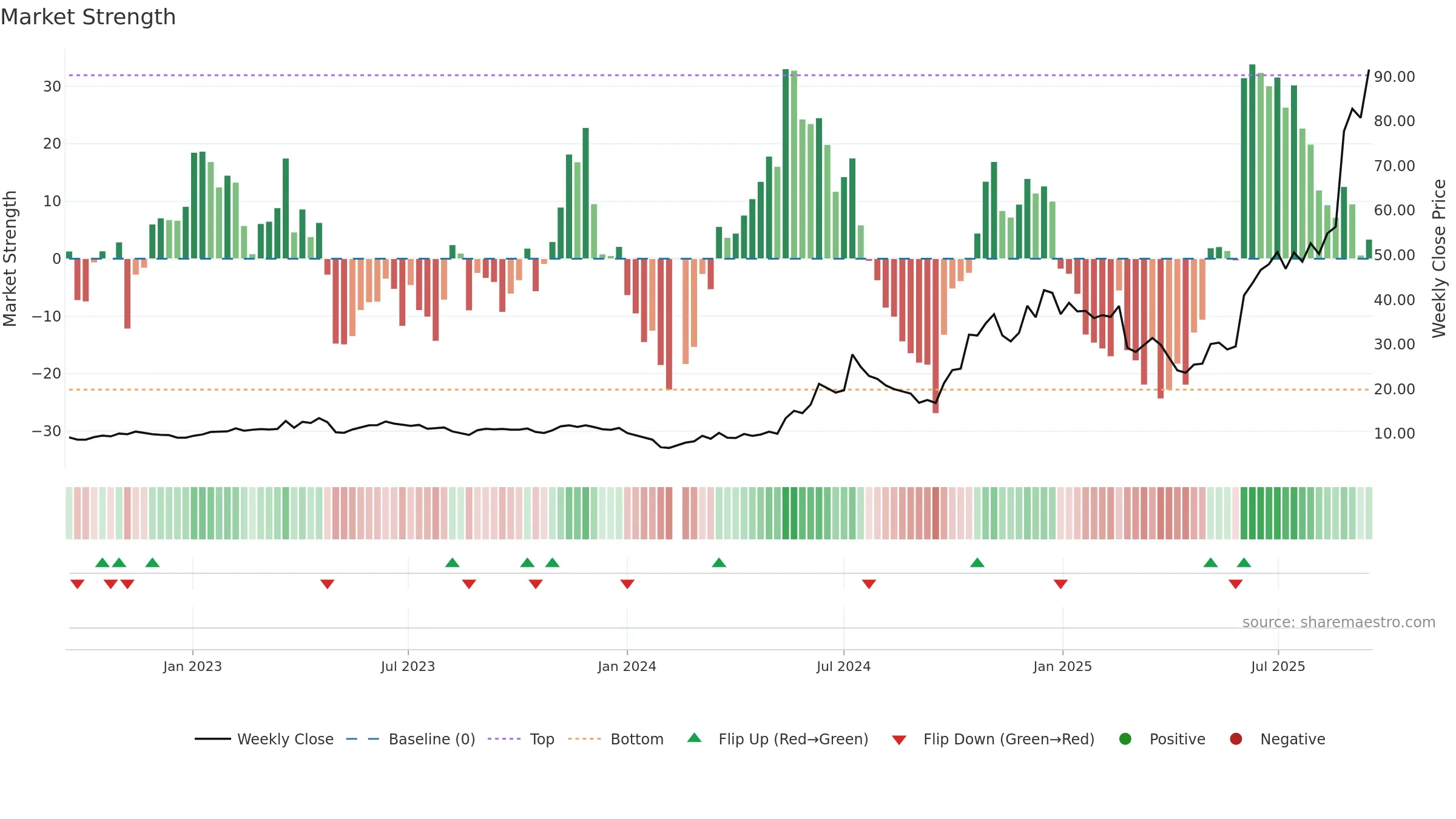The image size is (1456, 819).
Task: Click the Negative legend label
Action: tap(1293, 739)
